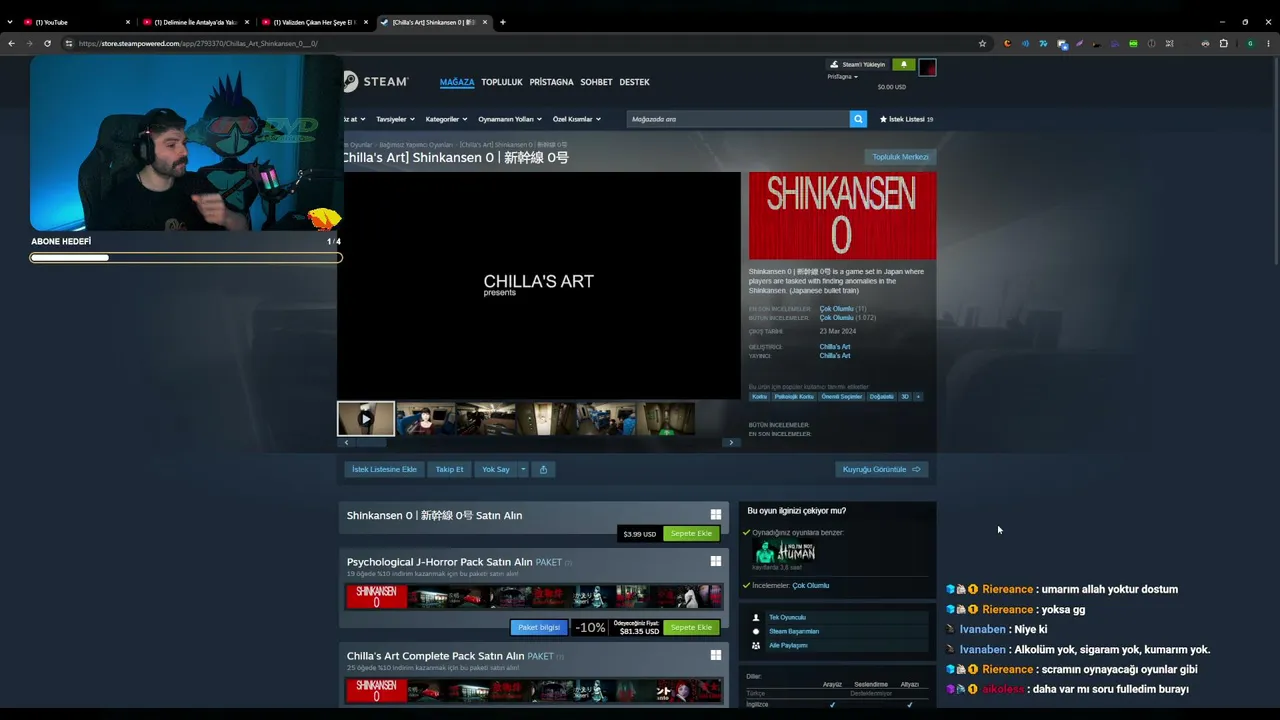Click the Mağazada ara search field
The height and width of the screenshot is (720, 1280).
pyautogui.click(x=738, y=119)
